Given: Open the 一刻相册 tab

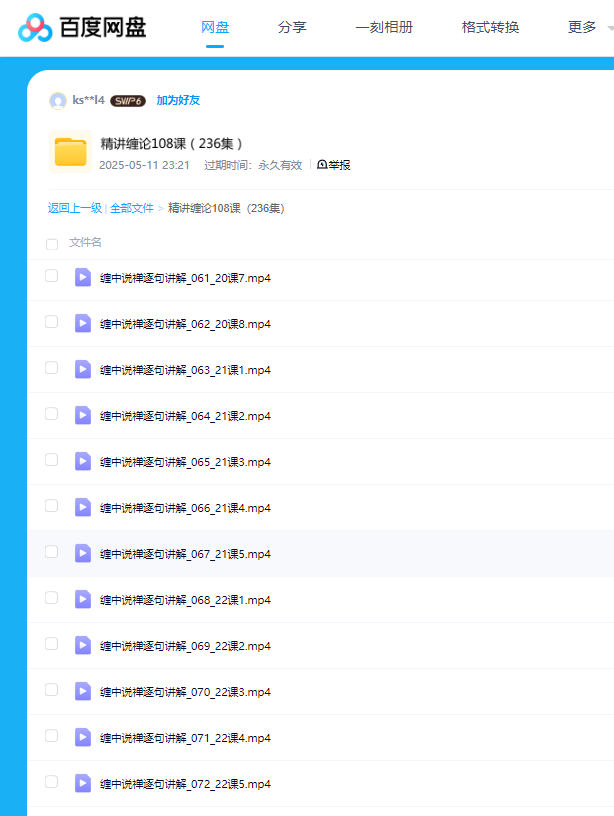Looking at the screenshot, I should click(x=384, y=28).
